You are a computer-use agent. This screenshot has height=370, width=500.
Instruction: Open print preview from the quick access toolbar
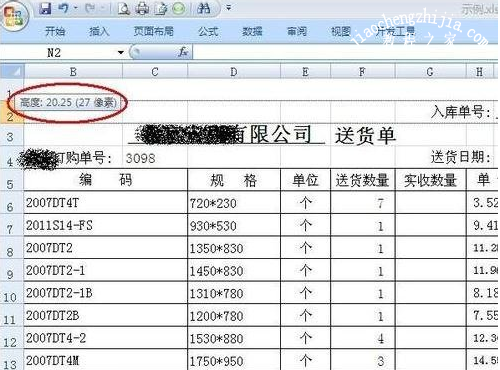(124, 8)
